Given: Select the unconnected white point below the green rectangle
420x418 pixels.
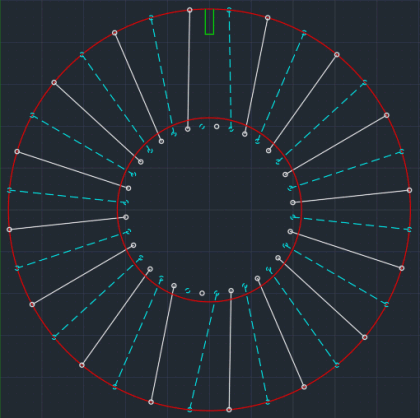Looking at the screenshot, I should [217, 127].
